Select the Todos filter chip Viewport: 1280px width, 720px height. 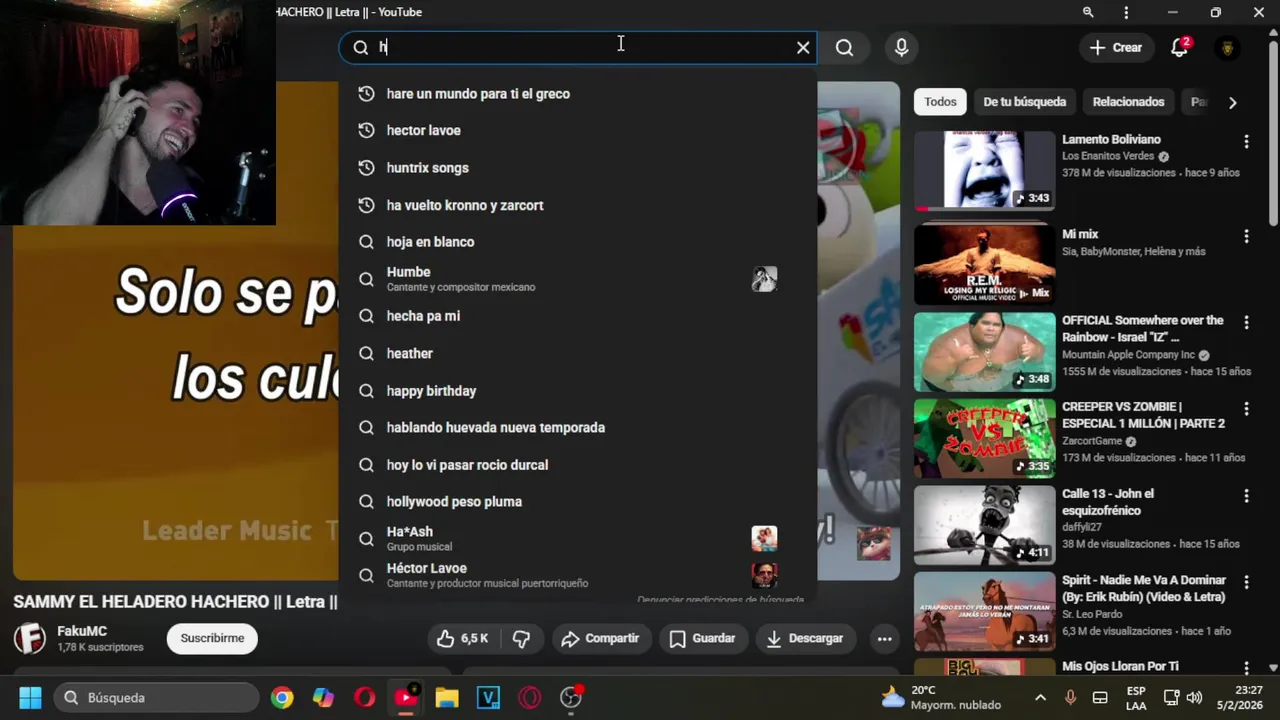pyautogui.click(x=940, y=102)
